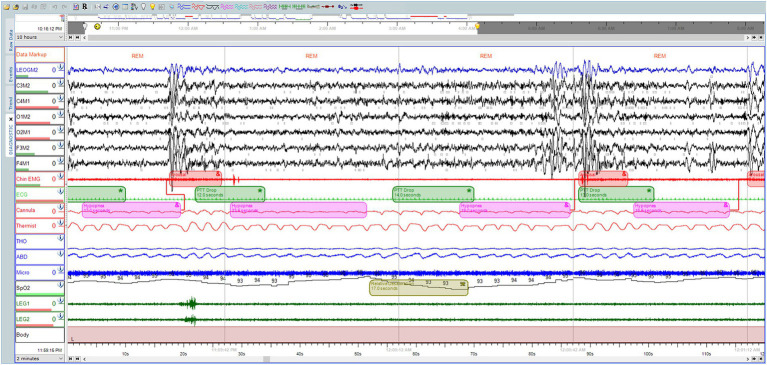Select the magenta waveform montage icon
The image size is (767, 365).
(x=227, y=7)
